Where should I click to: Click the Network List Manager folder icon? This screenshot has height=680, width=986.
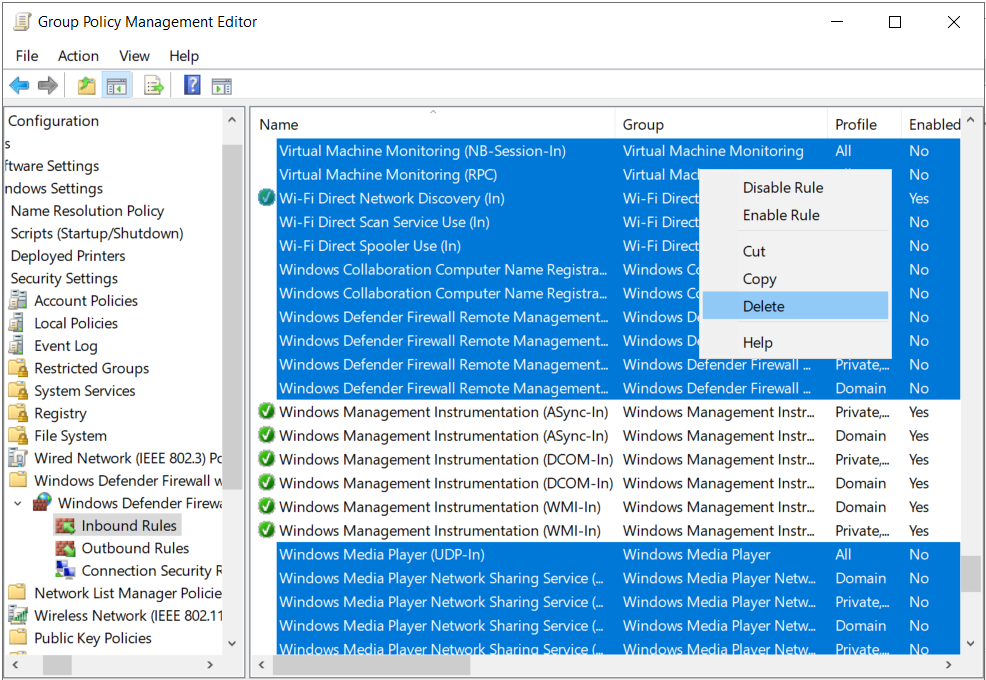point(18,593)
